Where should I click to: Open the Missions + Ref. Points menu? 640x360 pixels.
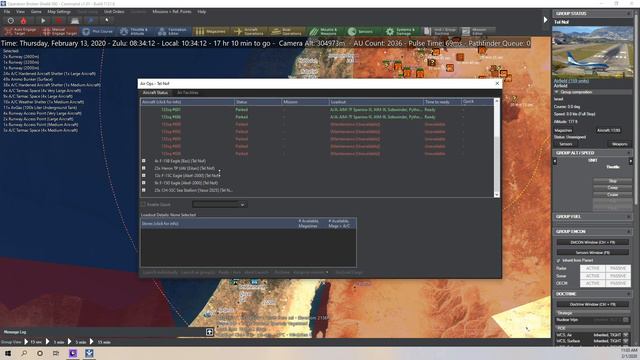point(172,12)
